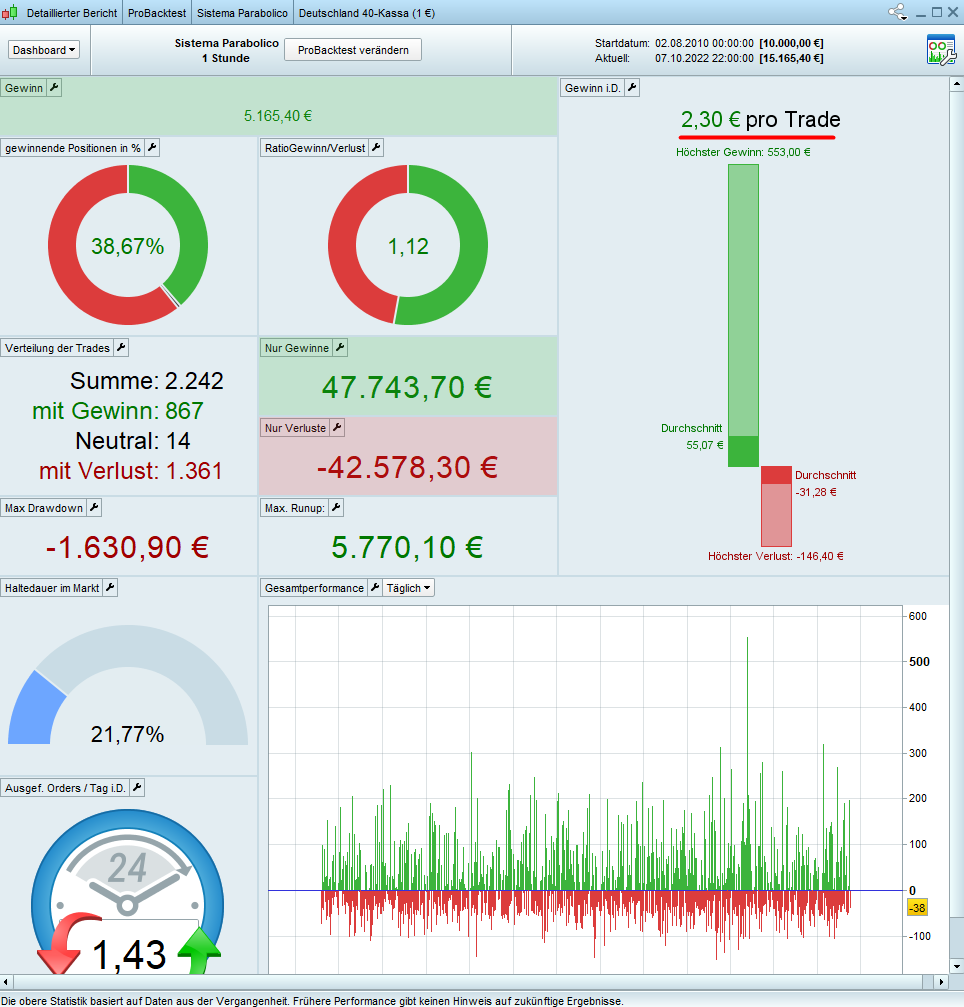
Task: Click Höchster Gewinn: 553,00 € label
Action: 743,152
